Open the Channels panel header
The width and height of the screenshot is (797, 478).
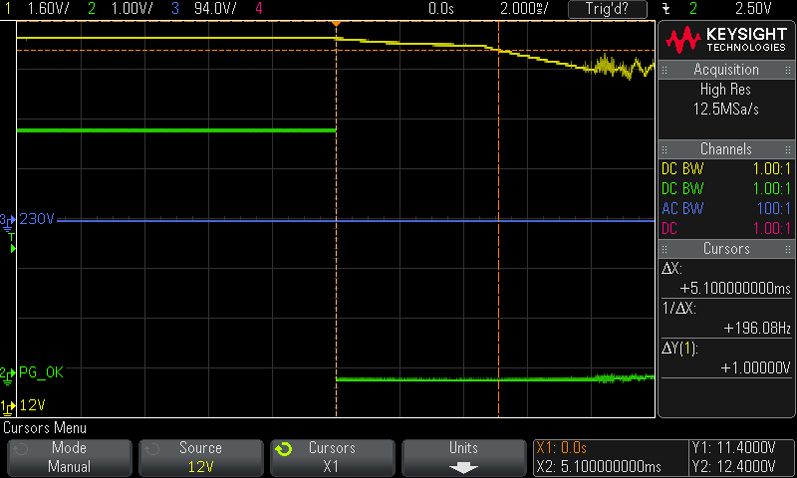point(726,149)
